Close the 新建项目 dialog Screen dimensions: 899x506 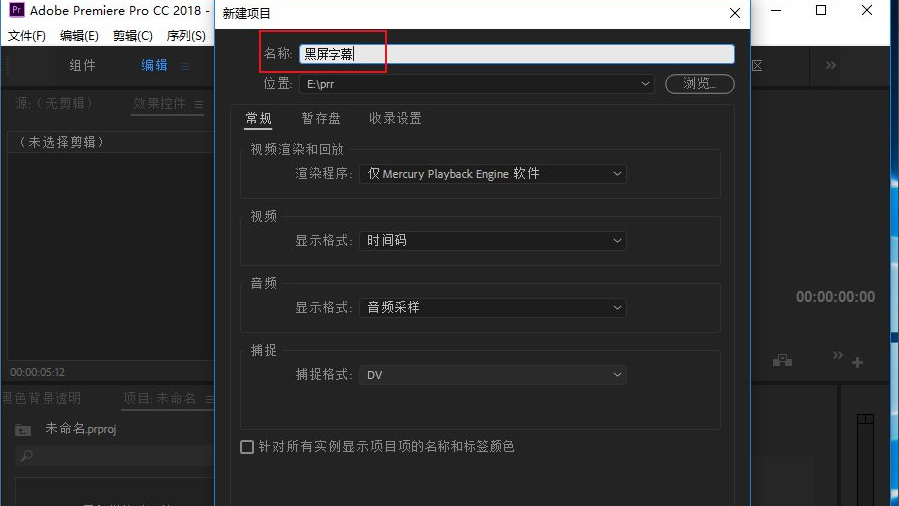point(735,13)
